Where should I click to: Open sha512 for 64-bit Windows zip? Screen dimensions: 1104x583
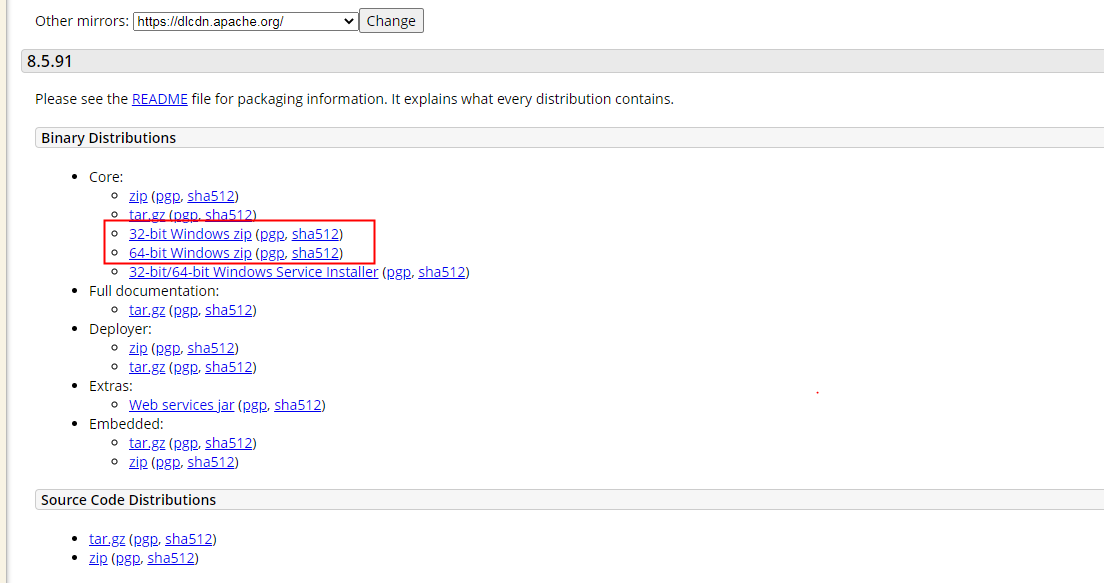click(x=315, y=253)
